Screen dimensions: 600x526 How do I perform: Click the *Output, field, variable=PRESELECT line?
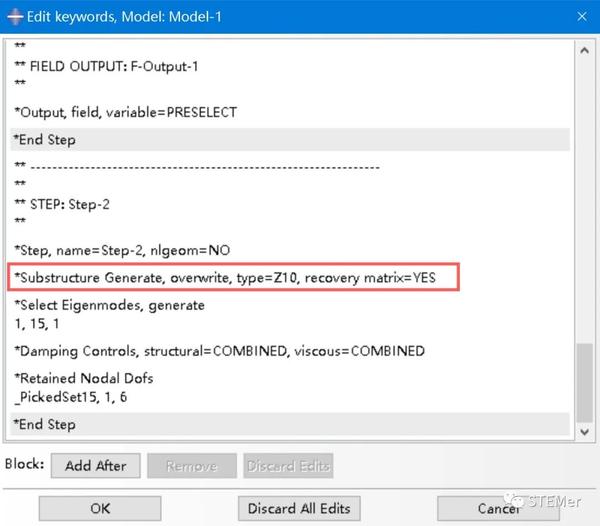point(126,112)
